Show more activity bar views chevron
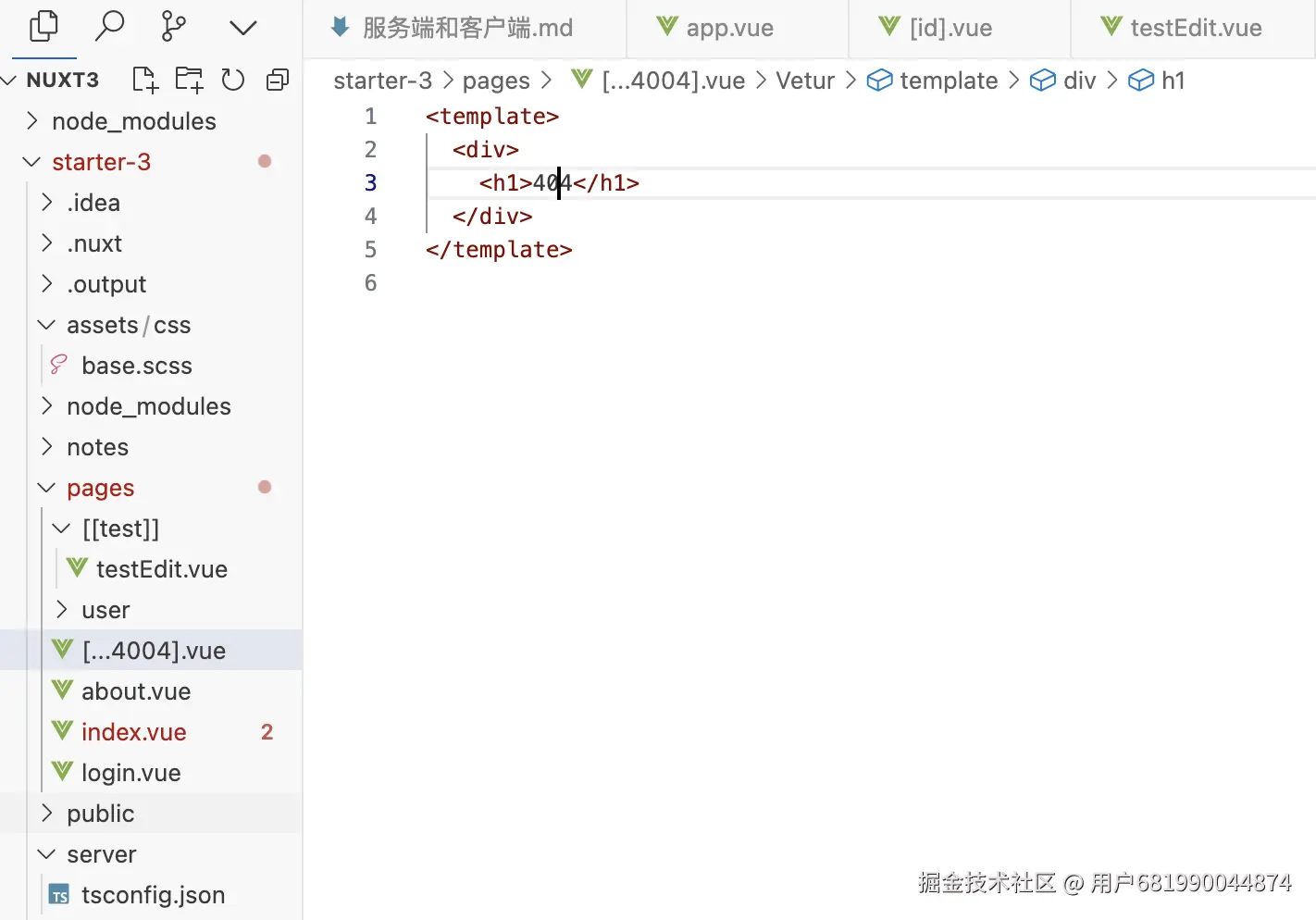 click(242, 28)
